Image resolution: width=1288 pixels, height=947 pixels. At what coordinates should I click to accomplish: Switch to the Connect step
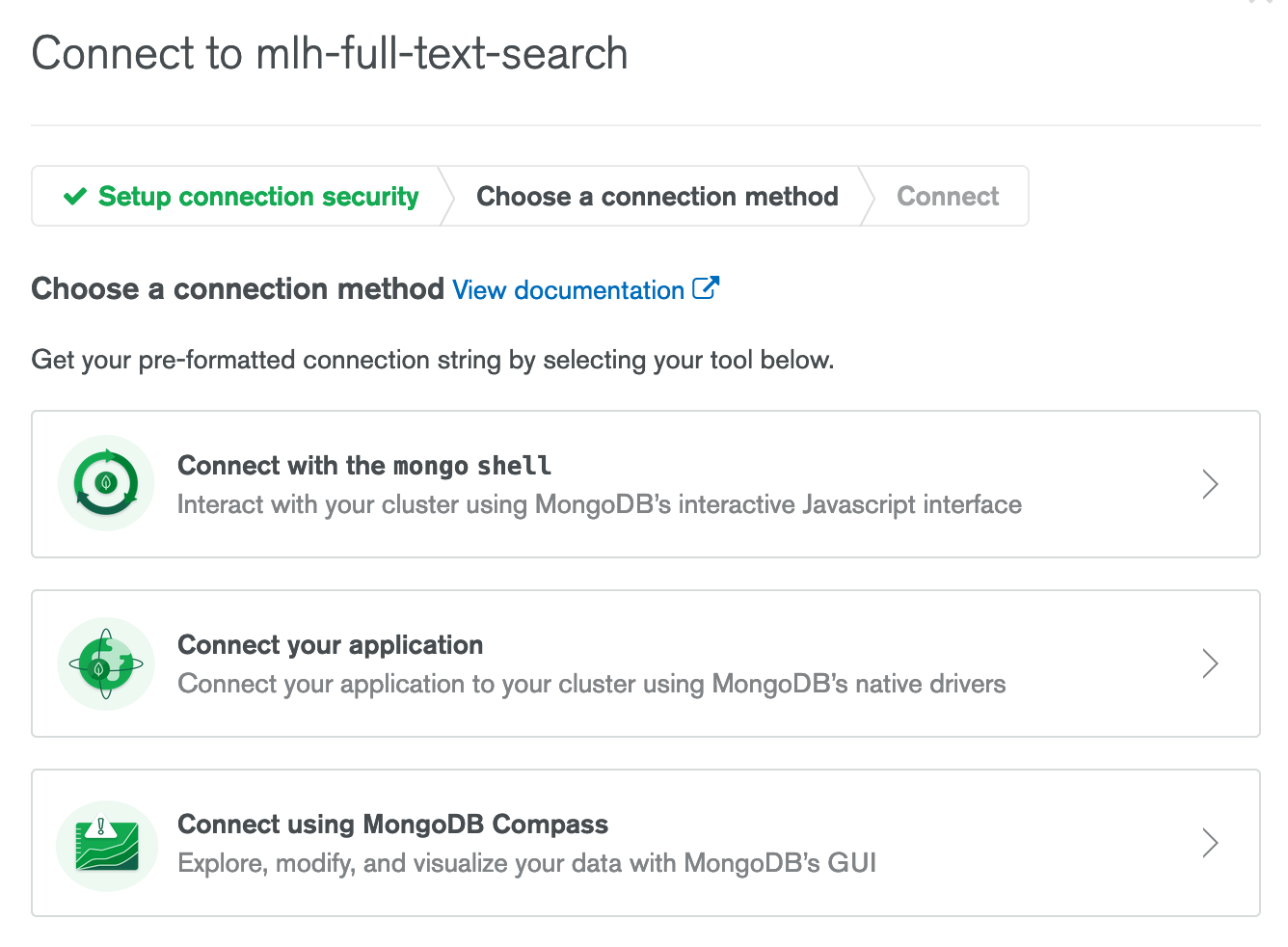tap(947, 196)
